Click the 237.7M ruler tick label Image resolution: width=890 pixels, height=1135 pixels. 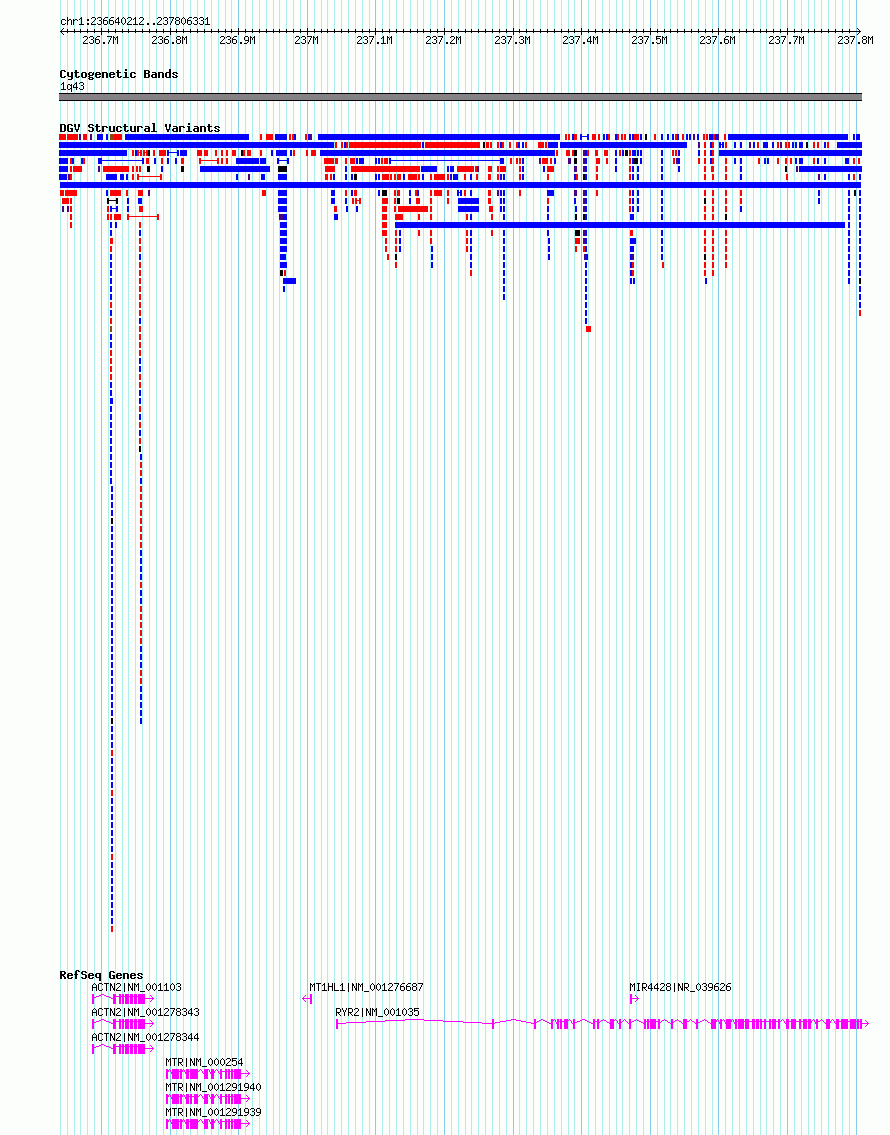[x=786, y=41]
